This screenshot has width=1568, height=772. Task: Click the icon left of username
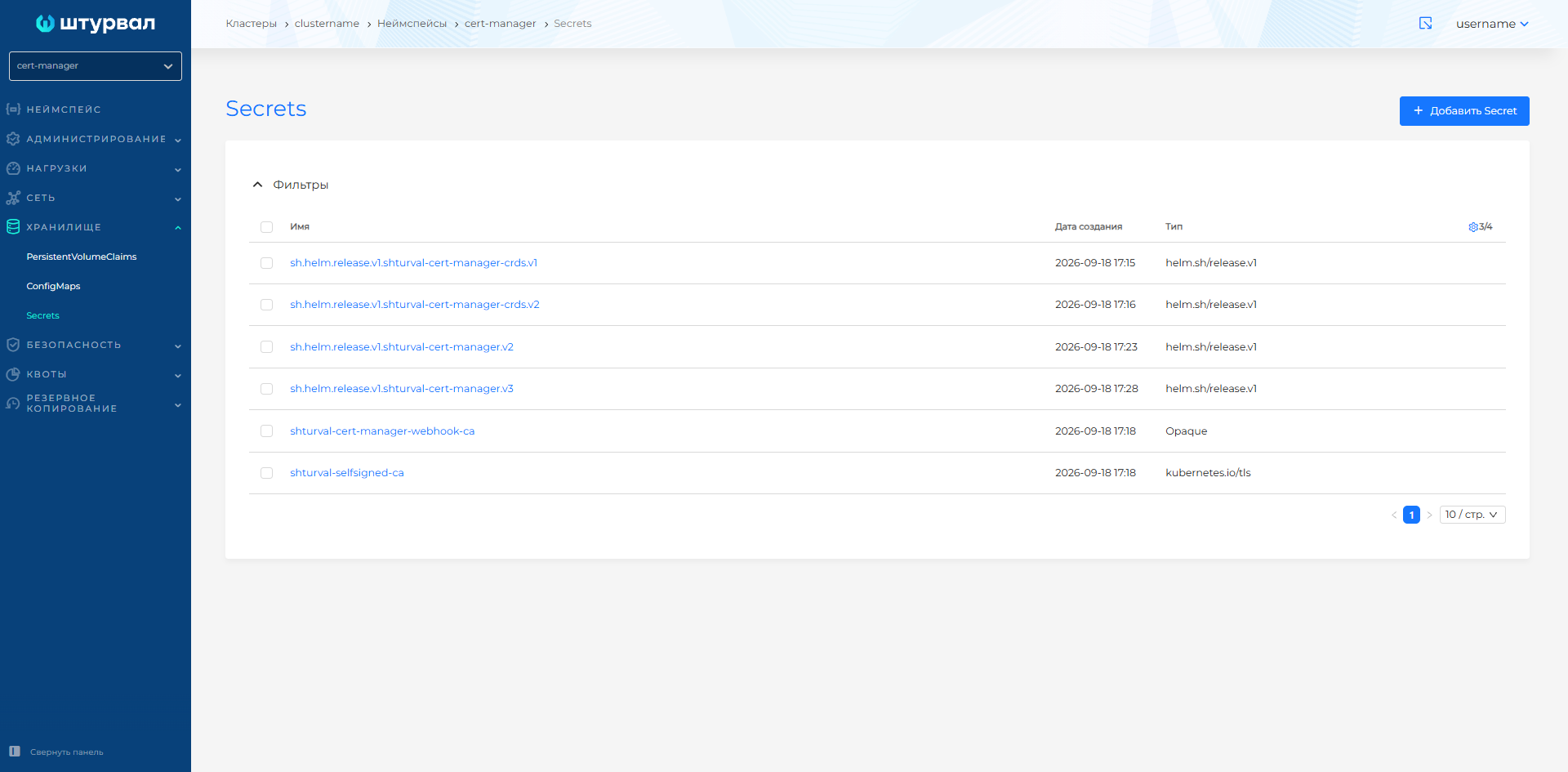pos(1426,24)
